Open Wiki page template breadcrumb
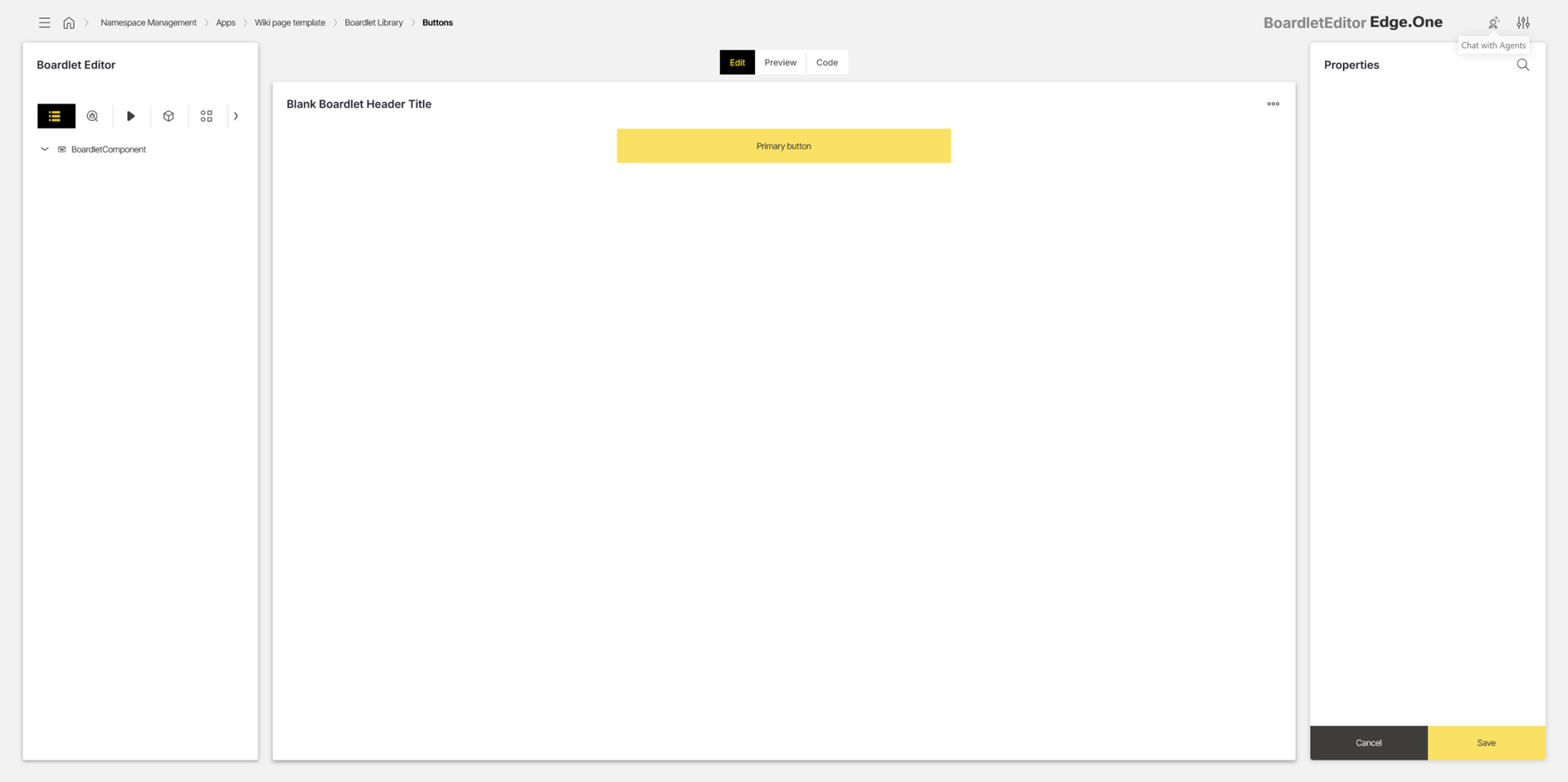Image resolution: width=1568 pixels, height=782 pixels. pyautogui.click(x=290, y=23)
